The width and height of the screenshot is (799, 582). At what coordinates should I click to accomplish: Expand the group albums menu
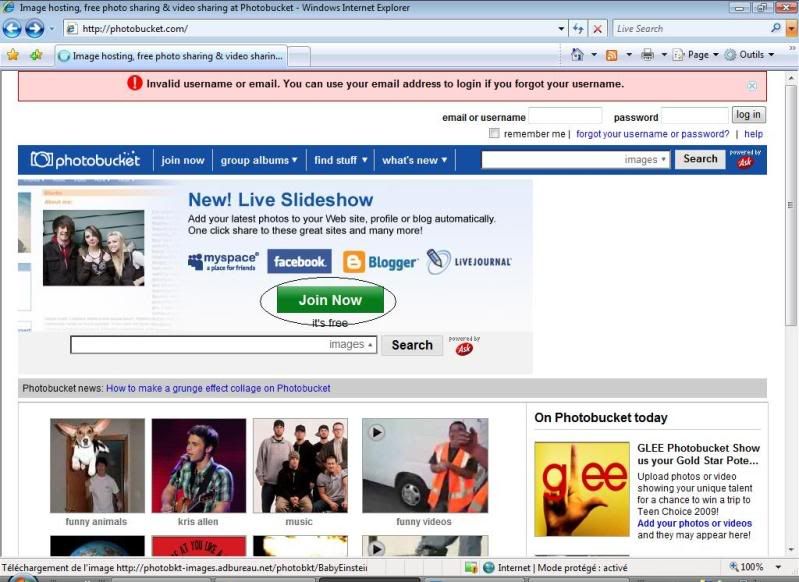(259, 160)
